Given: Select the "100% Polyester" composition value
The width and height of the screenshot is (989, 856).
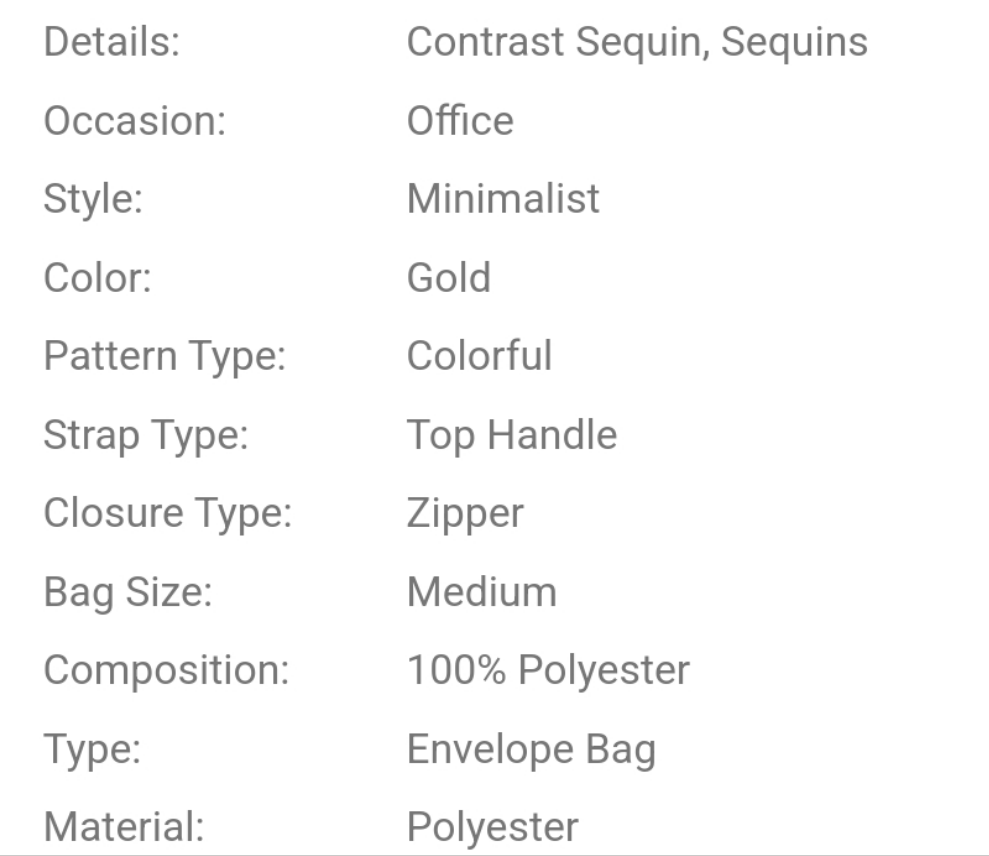Looking at the screenshot, I should (547, 670).
